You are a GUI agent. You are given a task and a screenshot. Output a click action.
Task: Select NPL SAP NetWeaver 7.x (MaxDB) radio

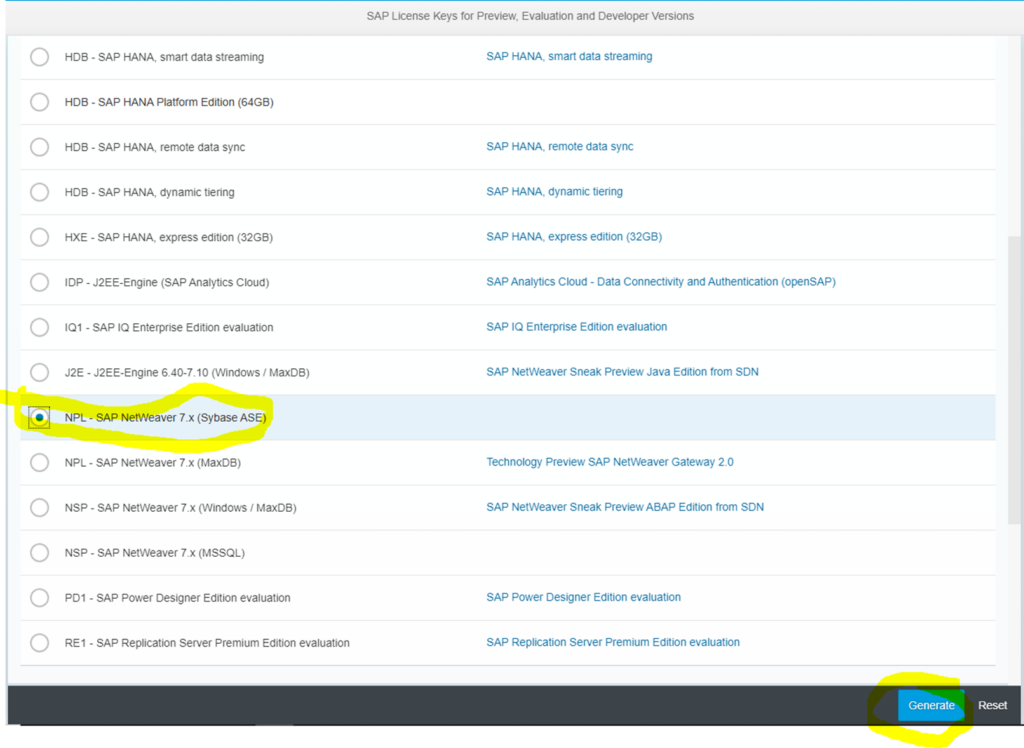[x=39, y=463]
